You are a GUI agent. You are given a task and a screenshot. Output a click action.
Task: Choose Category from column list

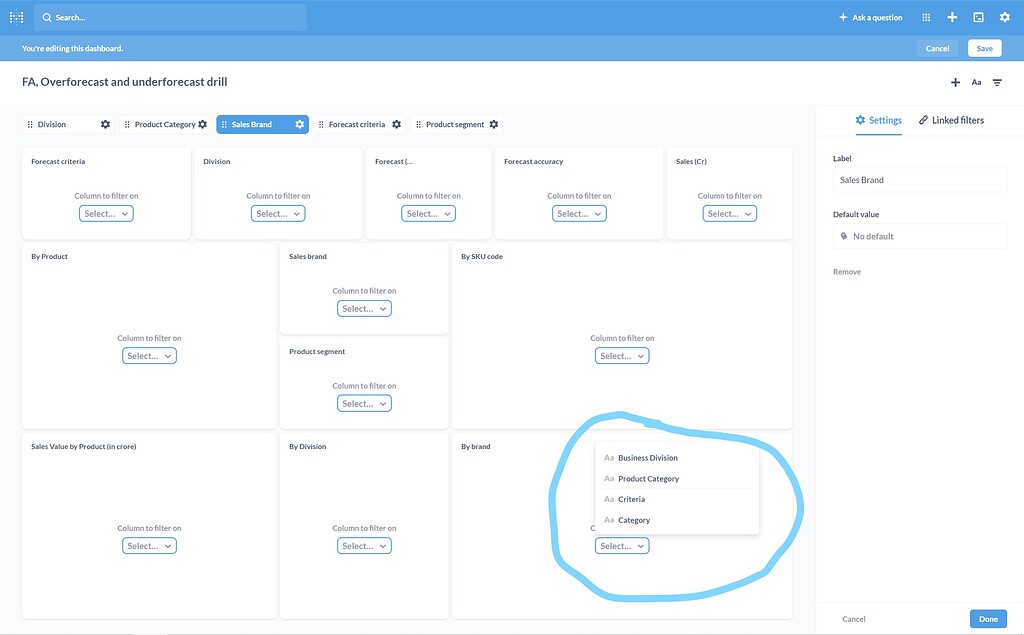(x=677, y=520)
